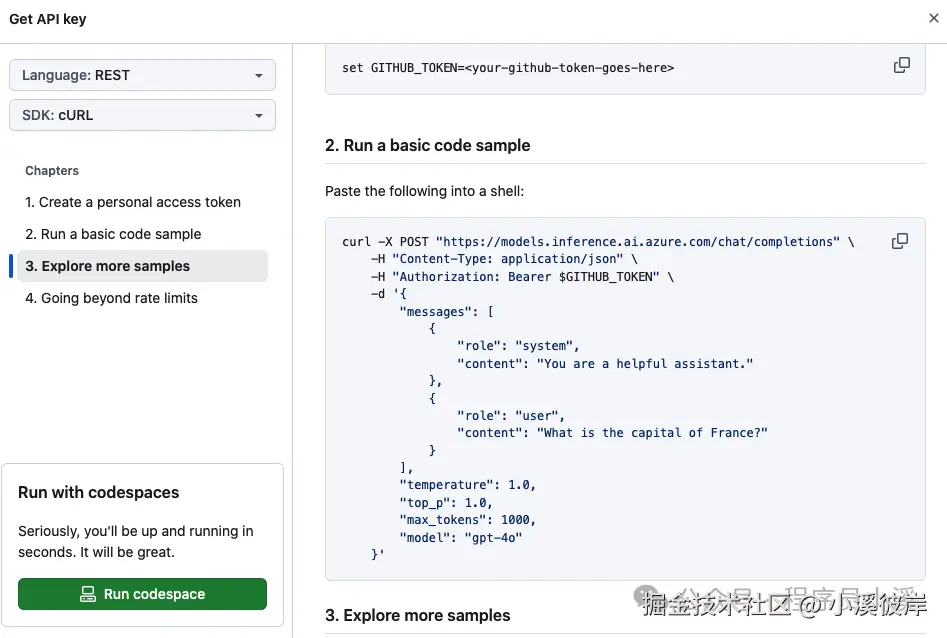Close the Get API key dialog

click(933, 18)
